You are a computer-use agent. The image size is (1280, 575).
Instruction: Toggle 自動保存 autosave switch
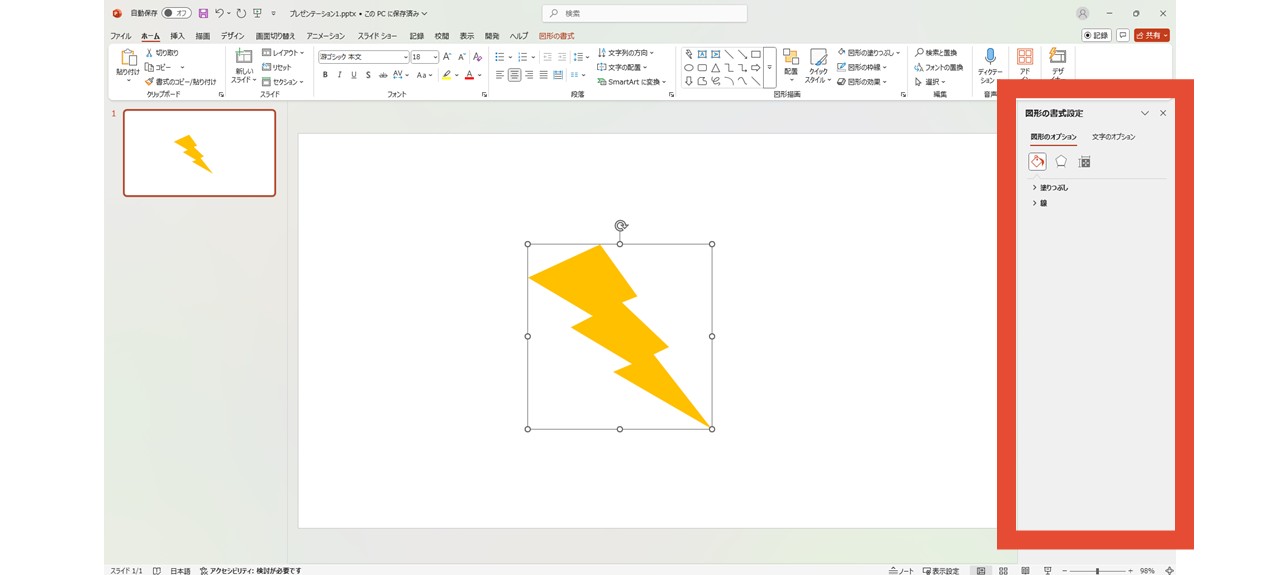[x=177, y=13]
